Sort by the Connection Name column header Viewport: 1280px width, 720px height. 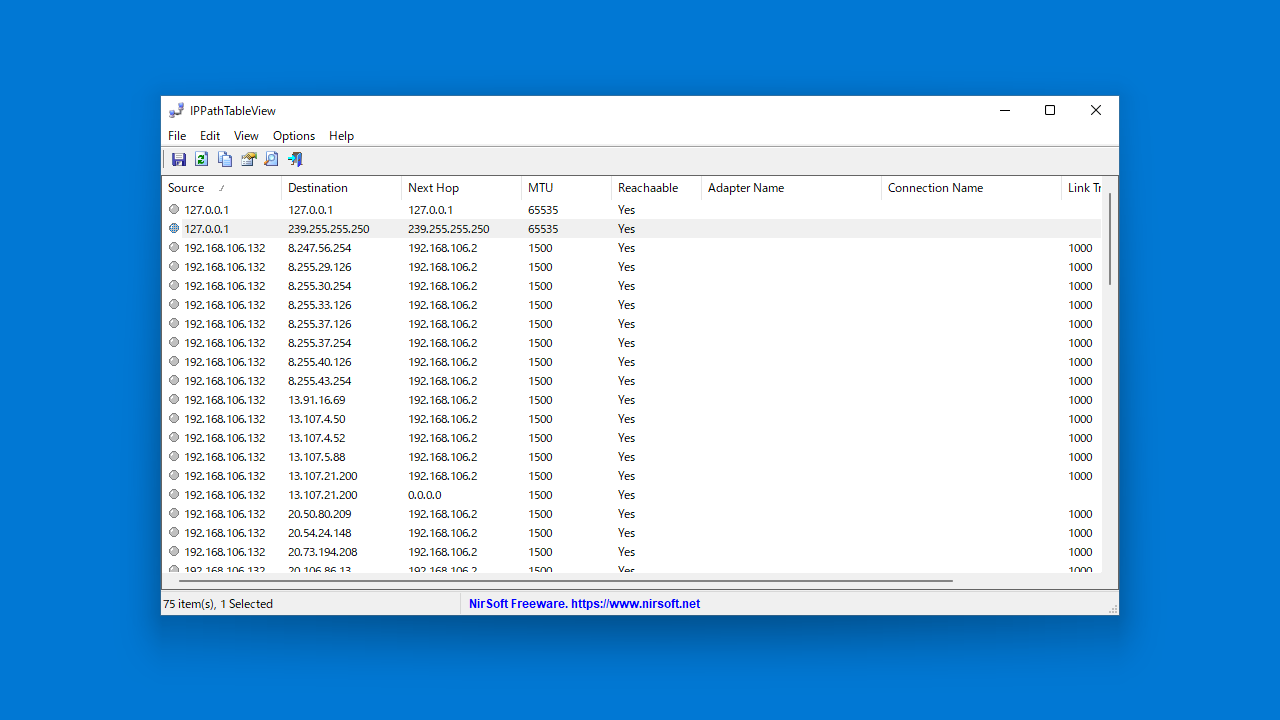click(x=972, y=188)
